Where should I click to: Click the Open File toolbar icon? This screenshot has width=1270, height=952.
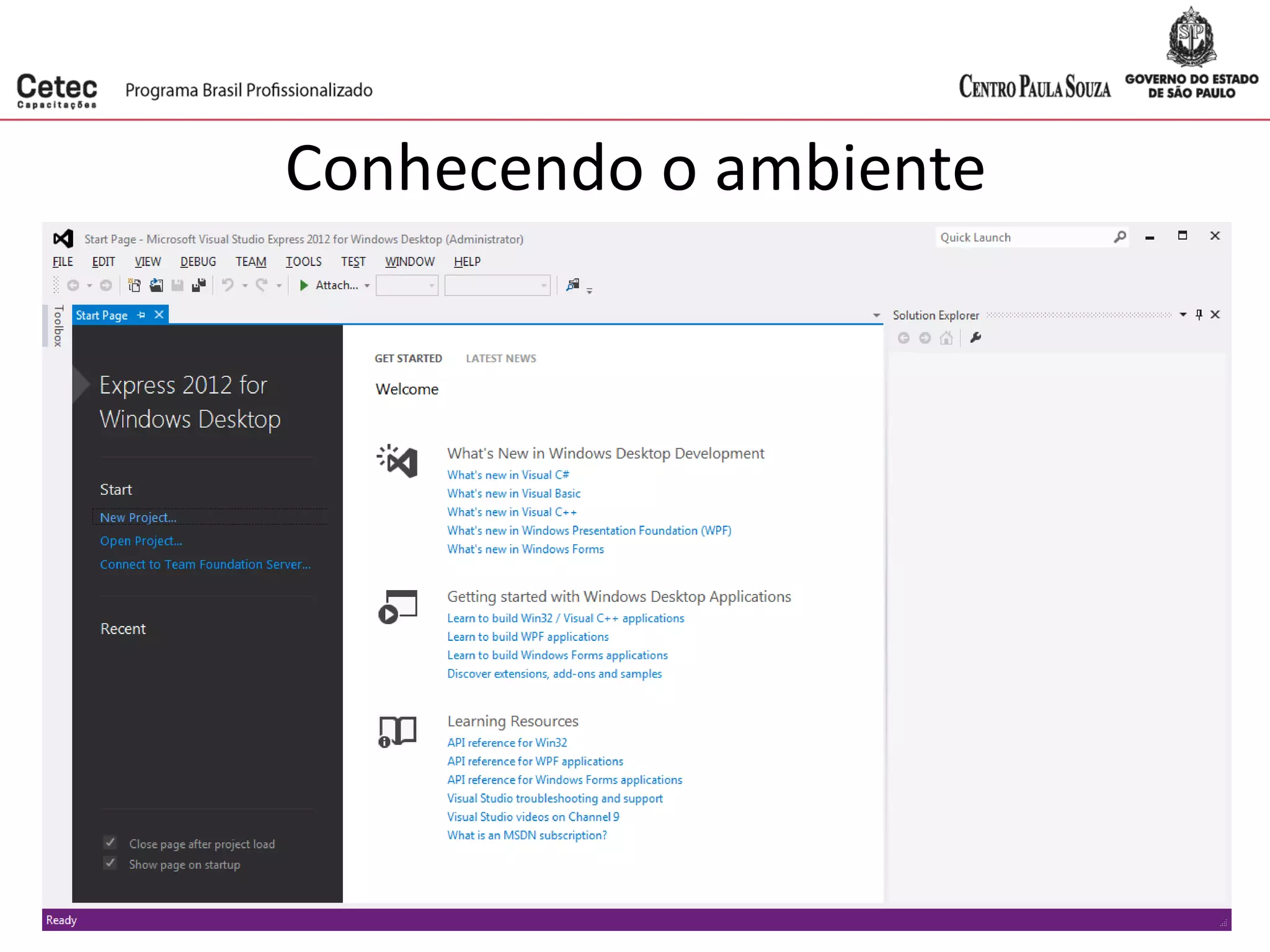click(156, 285)
